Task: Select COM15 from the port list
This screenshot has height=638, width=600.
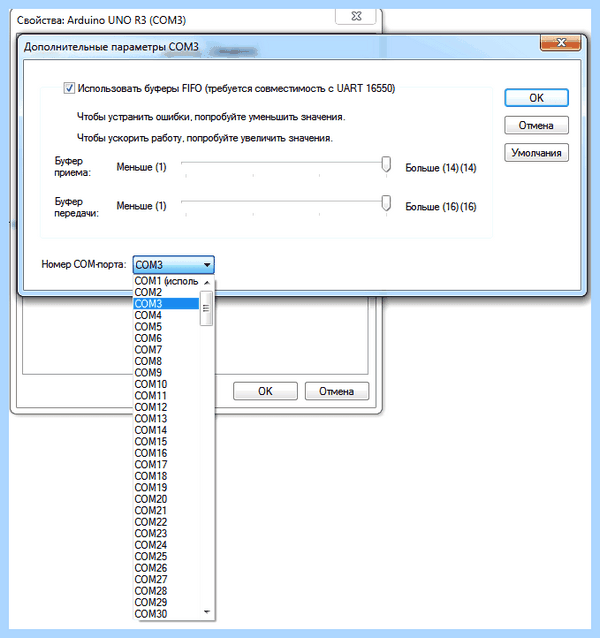Action: click(166, 441)
